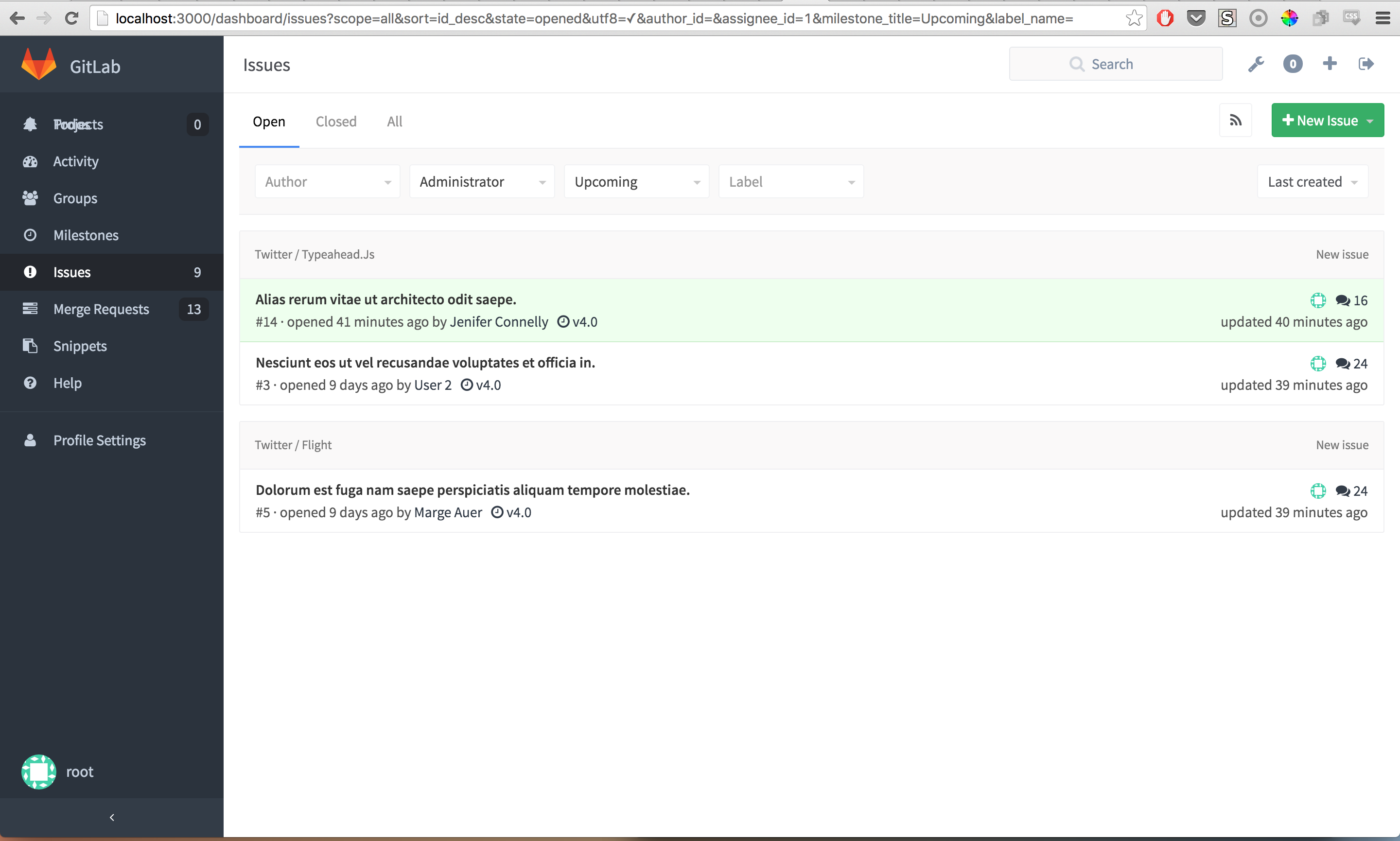Click the green New Issue button
Image resolution: width=1400 pixels, height=841 pixels.
point(1319,120)
